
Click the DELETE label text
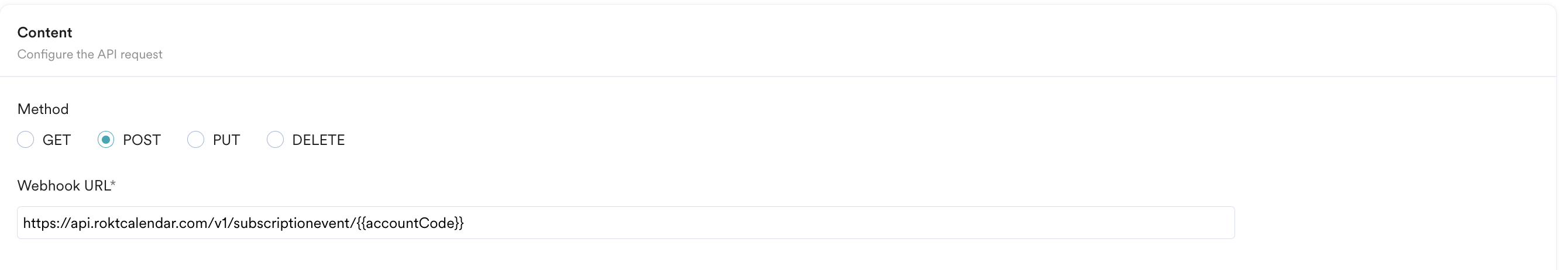(318, 140)
